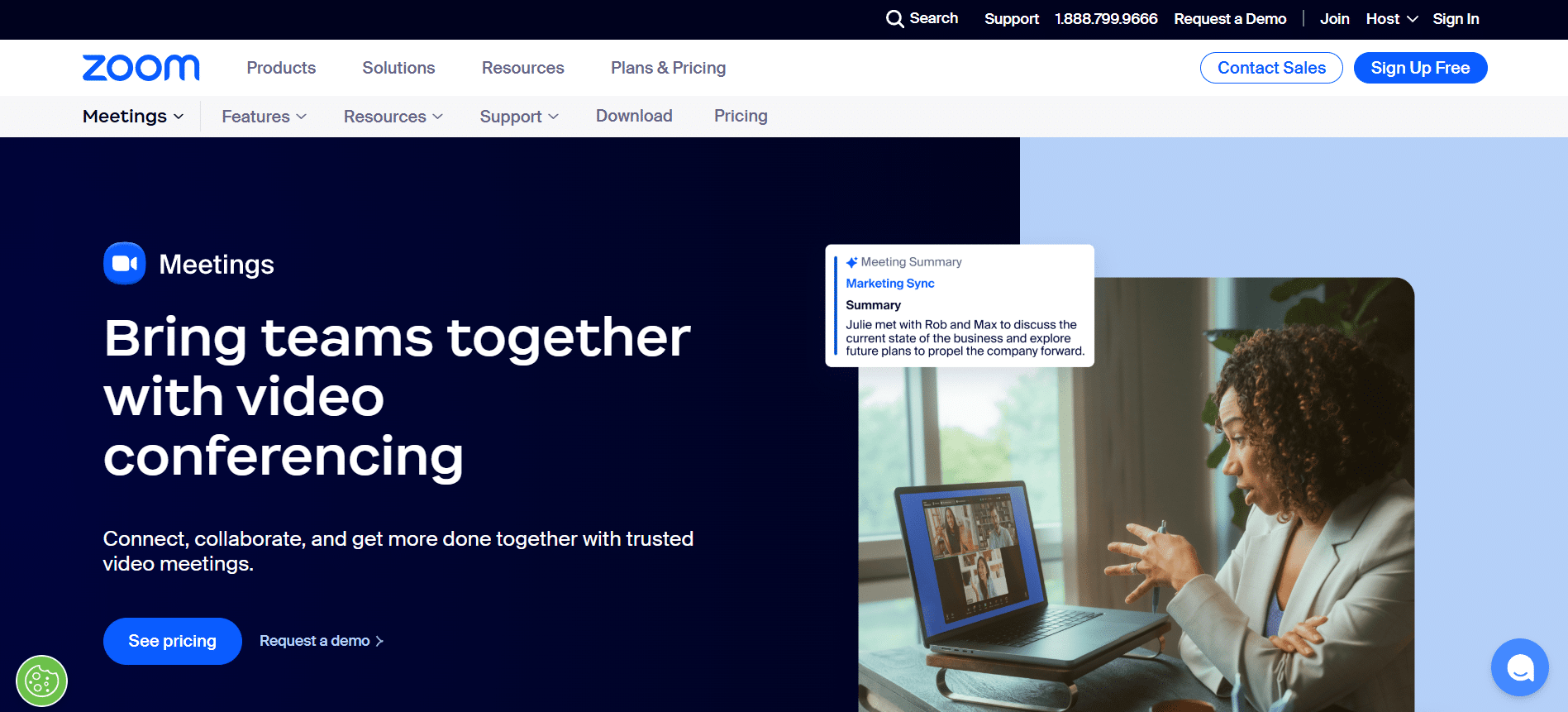Screen dimensions: 1568x712
Task: Click the "Bring teams together" headline
Action: tap(397, 397)
